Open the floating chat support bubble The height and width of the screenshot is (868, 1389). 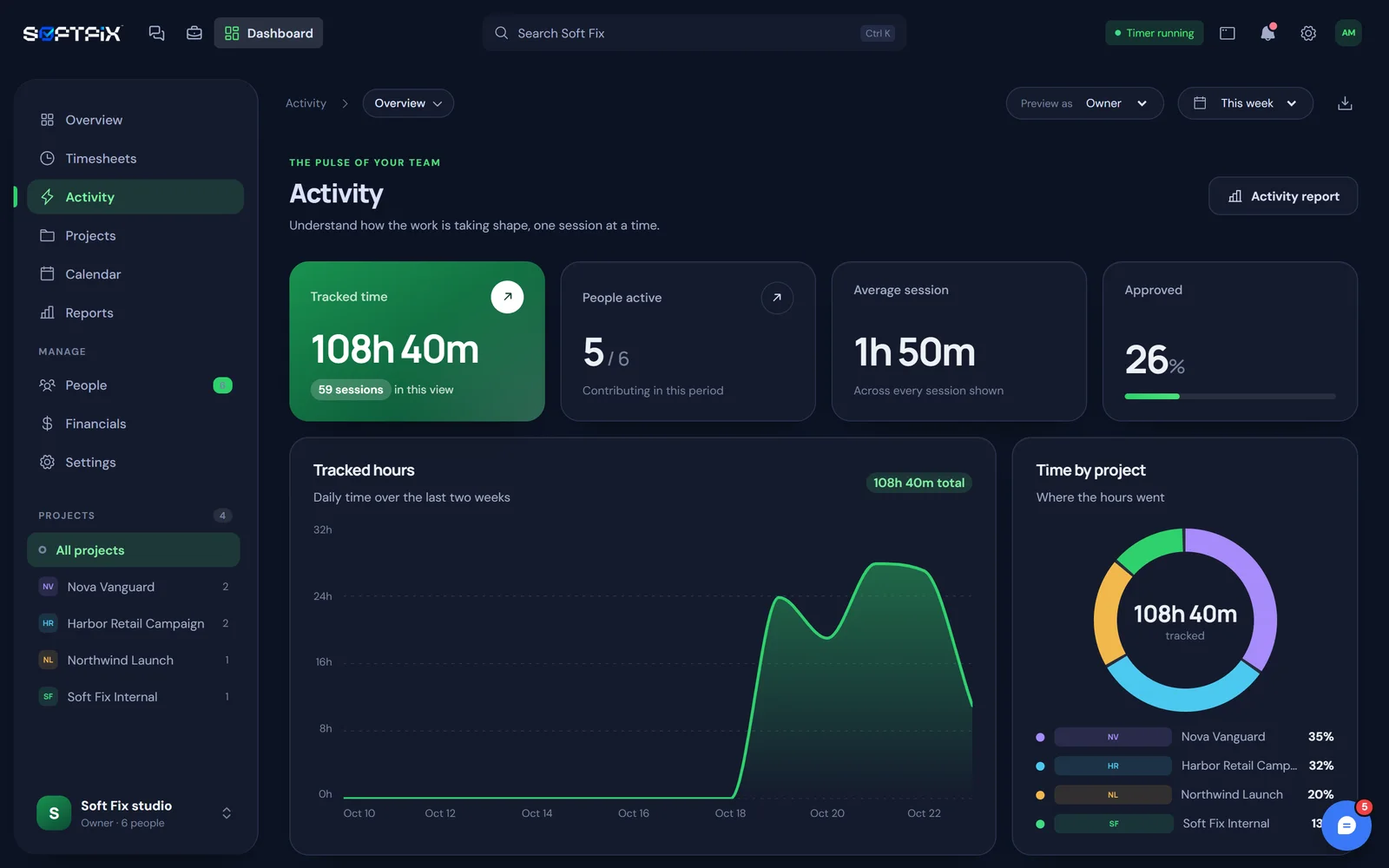(x=1346, y=825)
